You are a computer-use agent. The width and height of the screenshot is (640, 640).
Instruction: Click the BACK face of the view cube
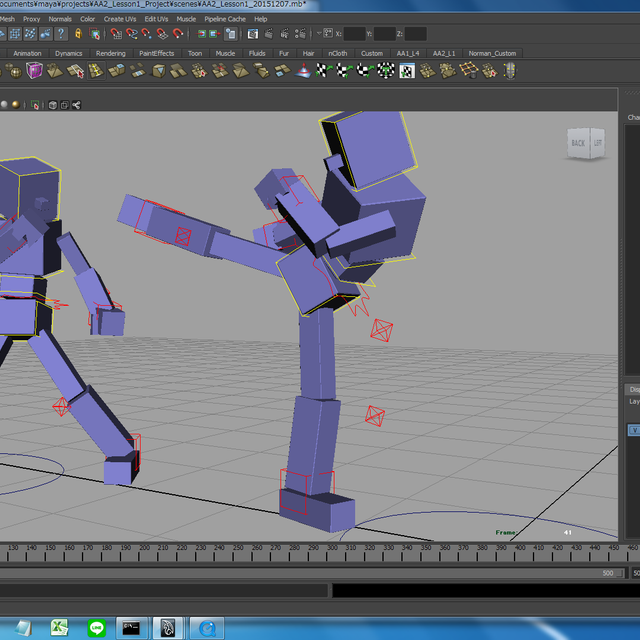[x=578, y=144]
